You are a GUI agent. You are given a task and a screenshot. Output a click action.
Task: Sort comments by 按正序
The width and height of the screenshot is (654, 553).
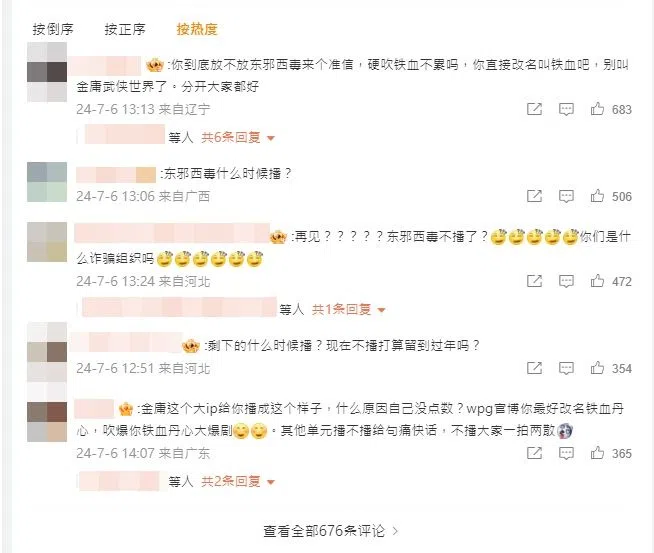(125, 29)
